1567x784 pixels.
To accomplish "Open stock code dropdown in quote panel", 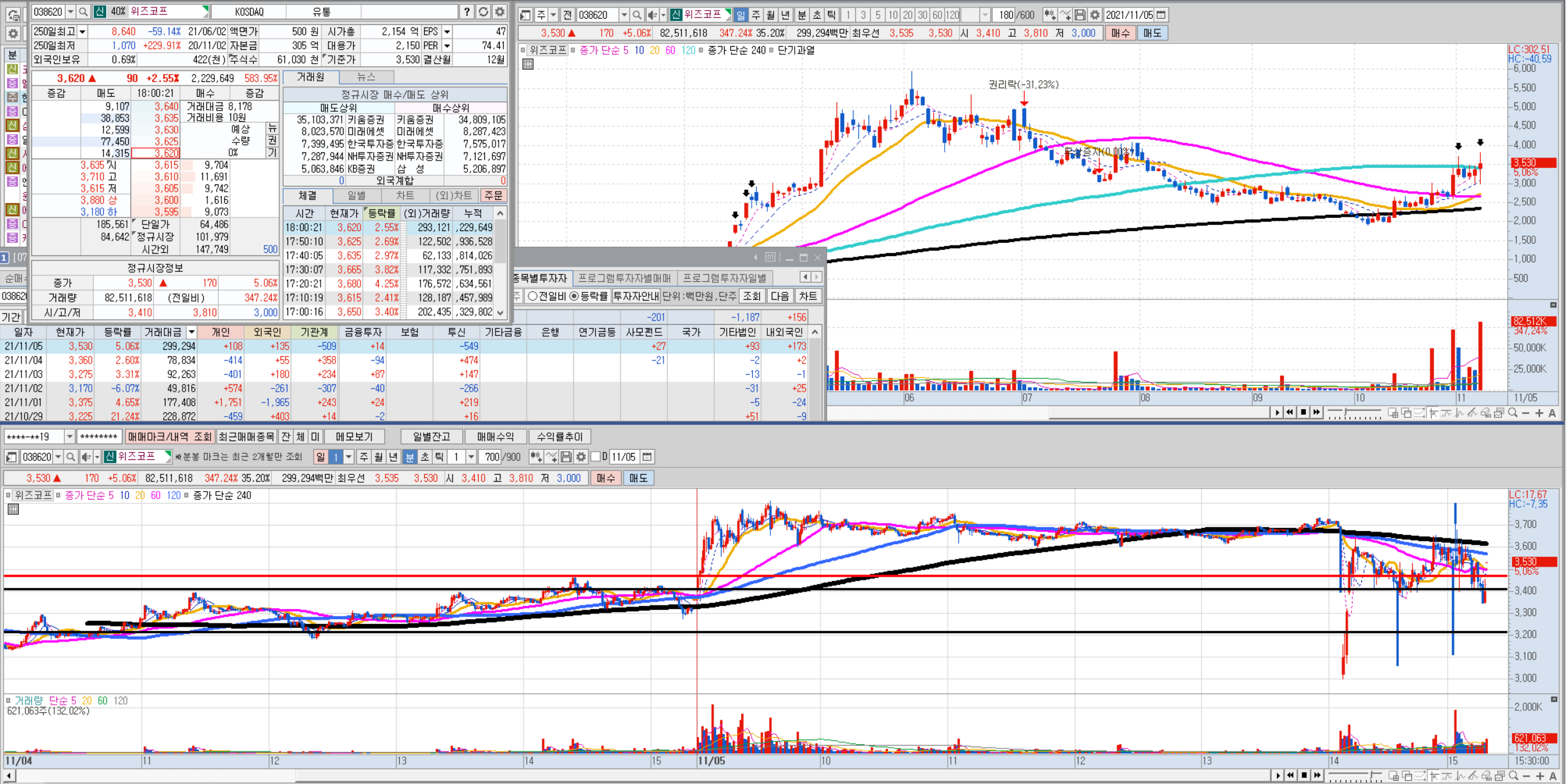I will 71,11.
